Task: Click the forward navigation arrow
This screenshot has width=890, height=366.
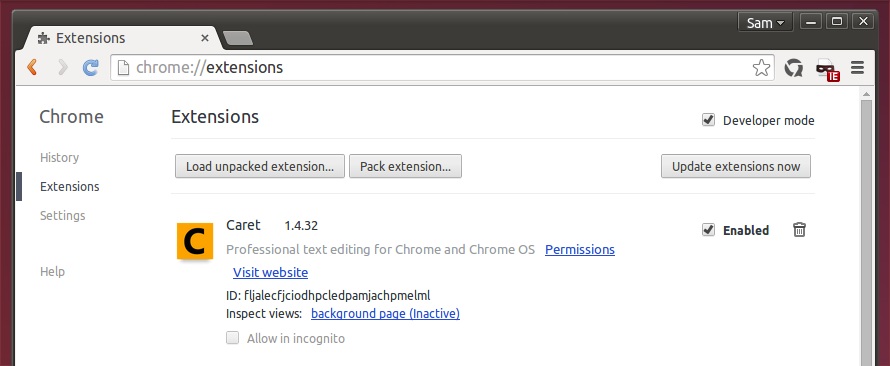Action: pyautogui.click(x=62, y=68)
